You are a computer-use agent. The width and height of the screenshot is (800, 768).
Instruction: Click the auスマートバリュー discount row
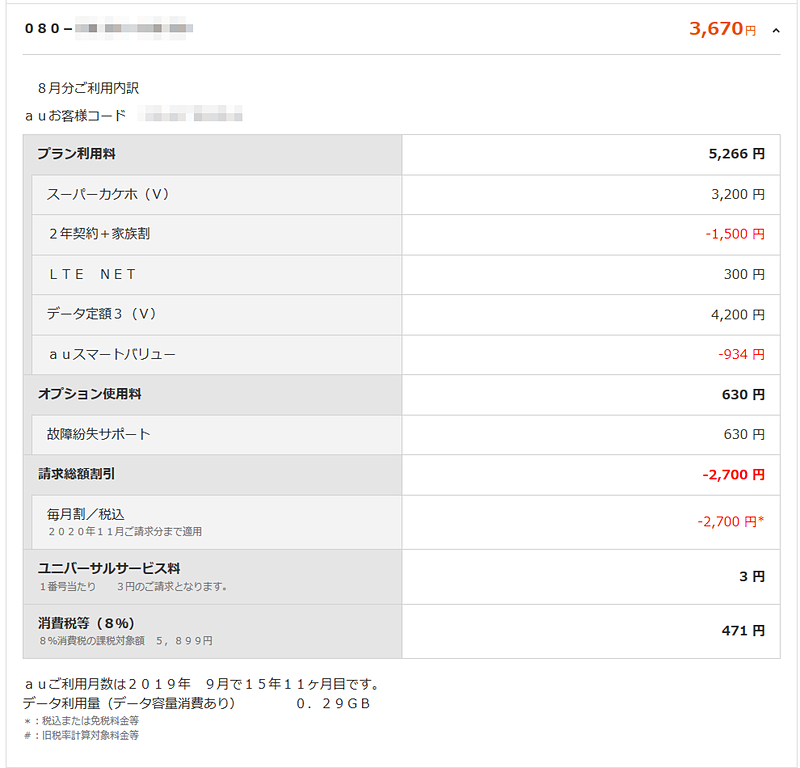pos(112,354)
